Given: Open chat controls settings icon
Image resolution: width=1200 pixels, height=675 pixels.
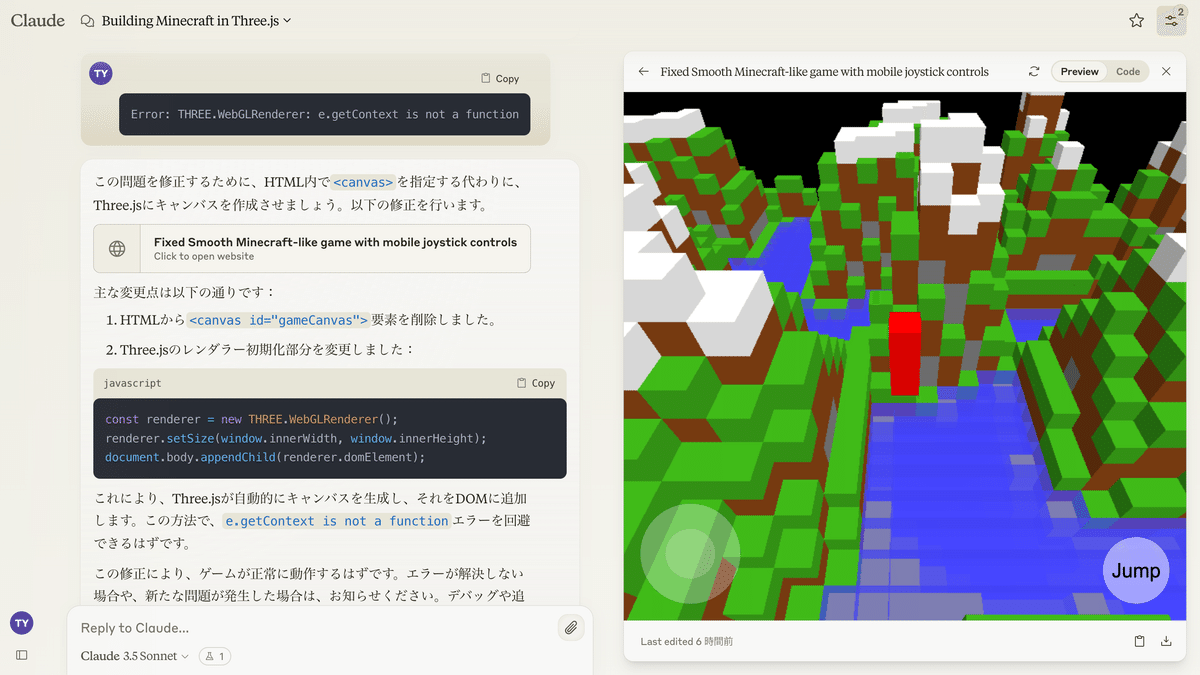Looking at the screenshot, I should 1171,20.
